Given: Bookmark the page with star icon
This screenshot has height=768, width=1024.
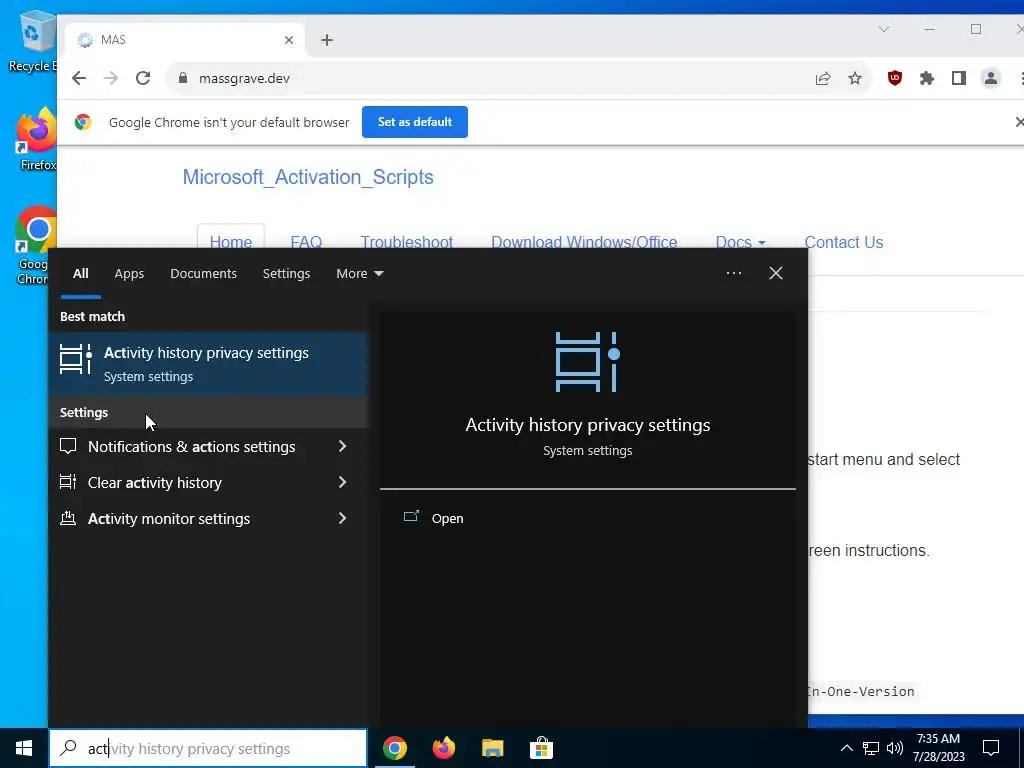Looking at the screenshot, I should pyautogui.click(x=855, y=78).
